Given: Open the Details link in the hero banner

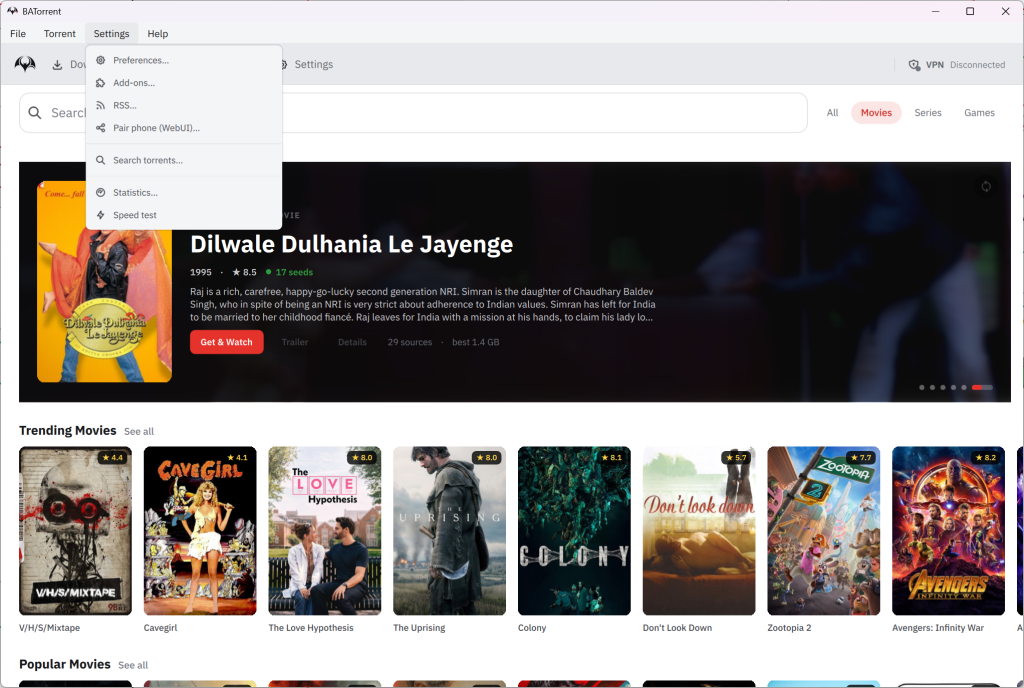Looking at the screenshot, I should 352,342.
